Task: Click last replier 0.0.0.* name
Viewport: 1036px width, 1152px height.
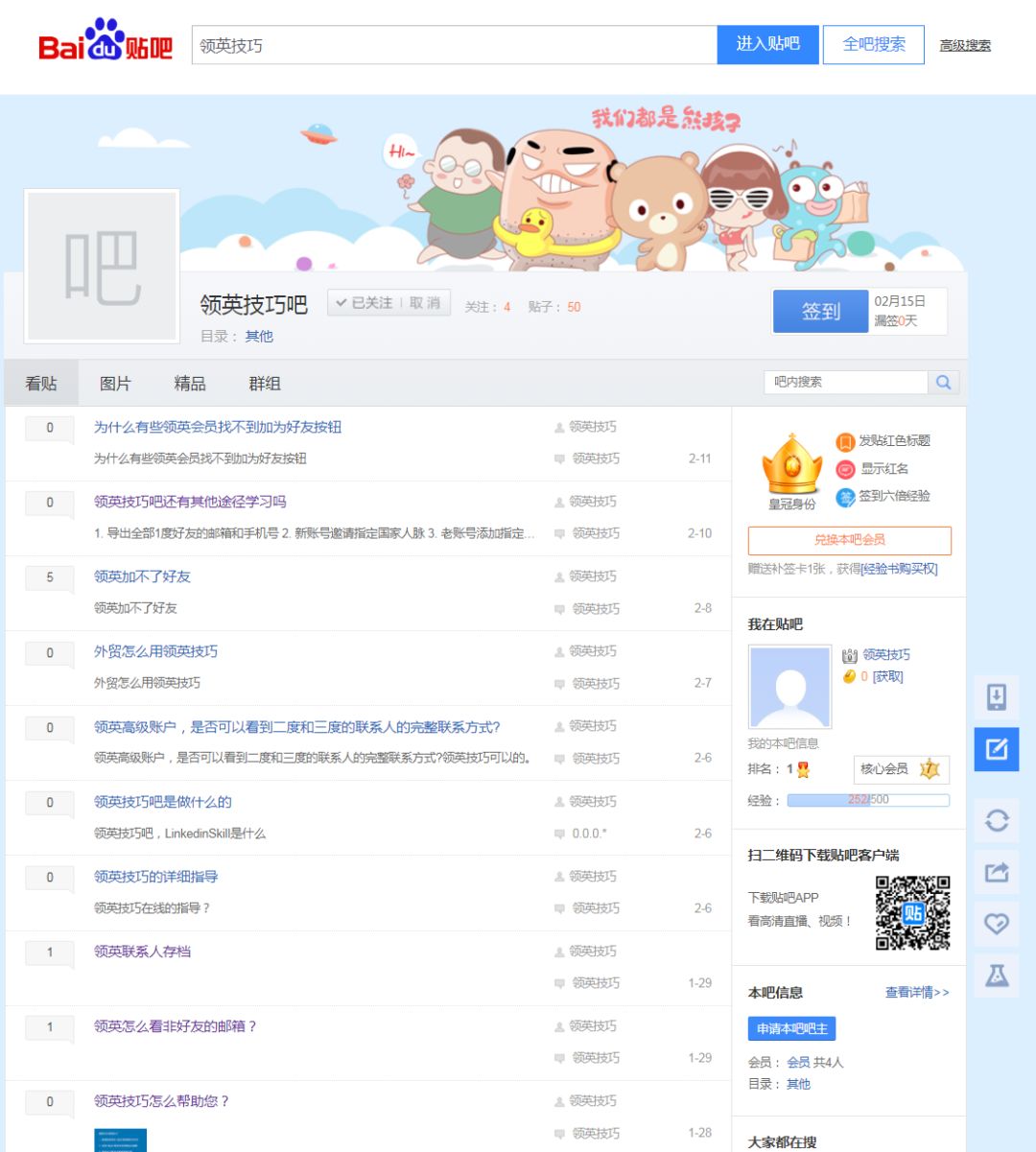Action: coord(589,834)
